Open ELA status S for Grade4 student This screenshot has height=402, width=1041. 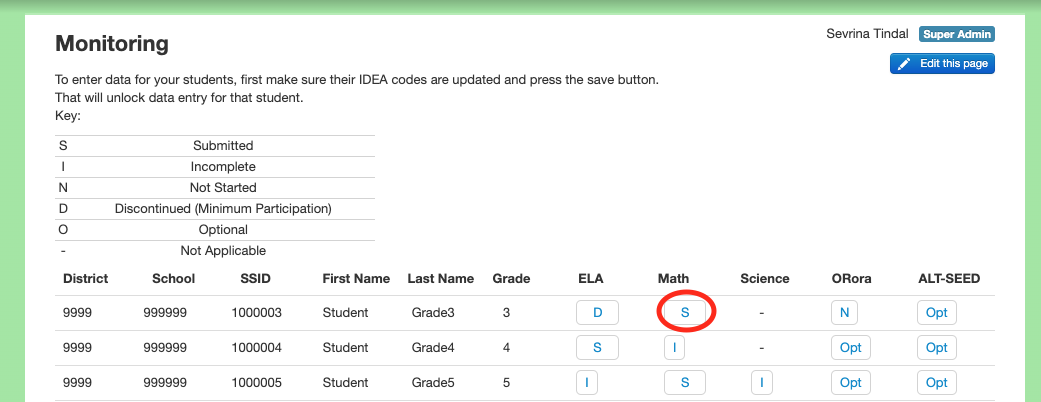tap(597, 348)
